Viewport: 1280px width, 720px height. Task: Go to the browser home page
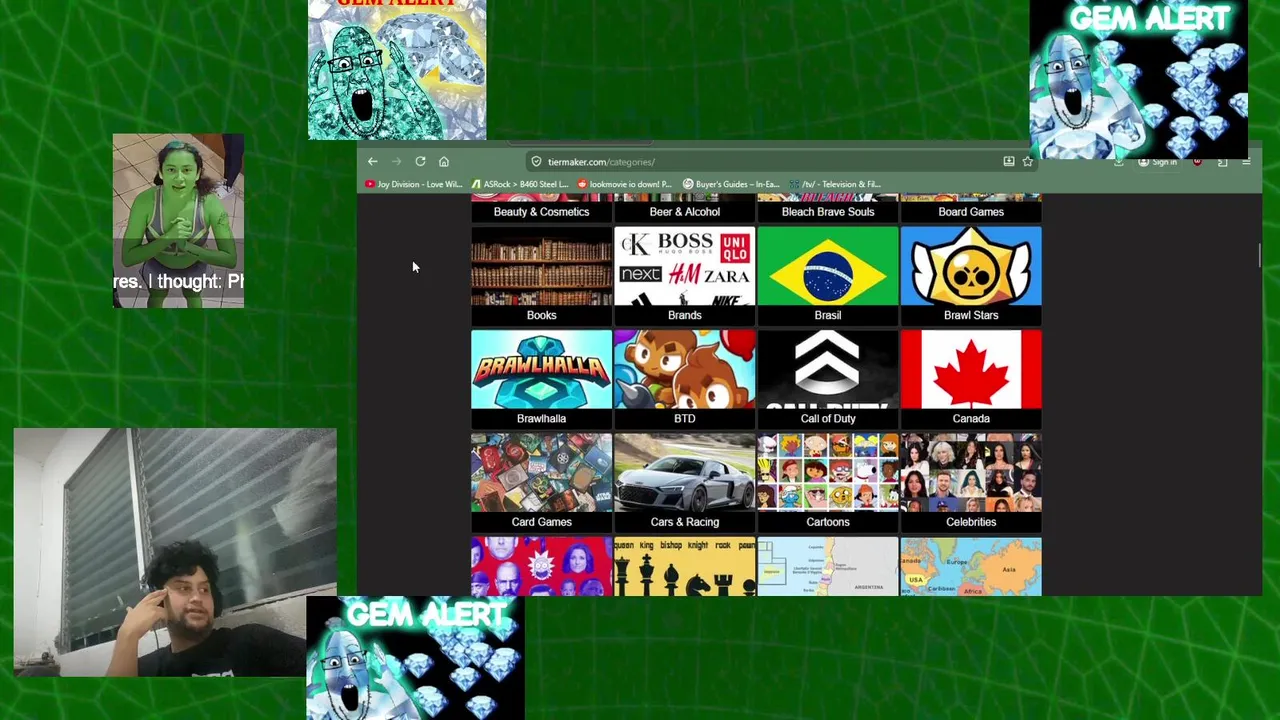click(444, 161)
